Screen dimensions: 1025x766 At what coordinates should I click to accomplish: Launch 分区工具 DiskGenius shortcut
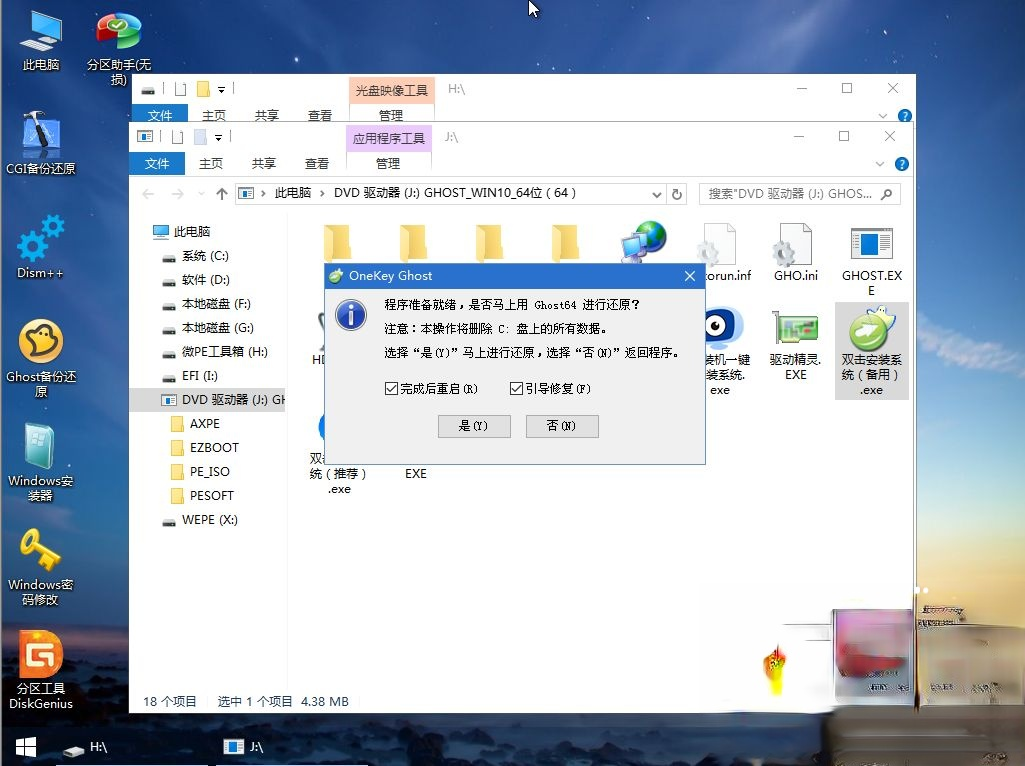point(41,670)
